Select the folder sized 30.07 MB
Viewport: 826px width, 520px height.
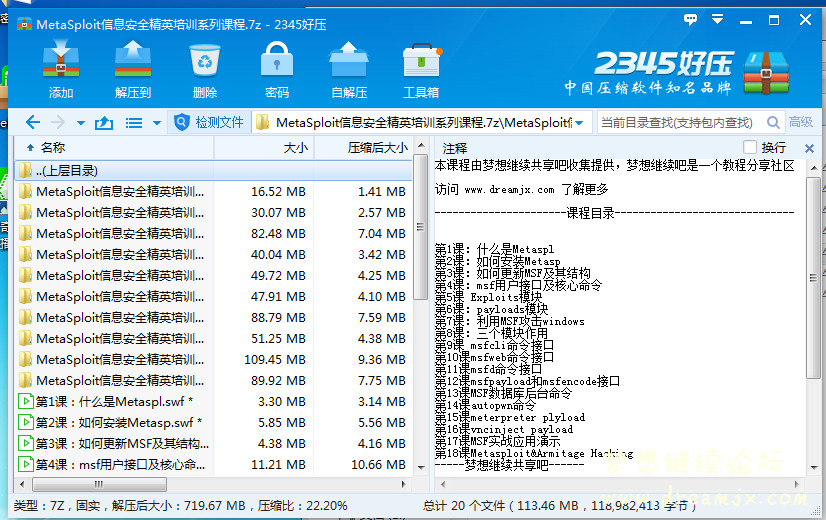tap(213, 212)
